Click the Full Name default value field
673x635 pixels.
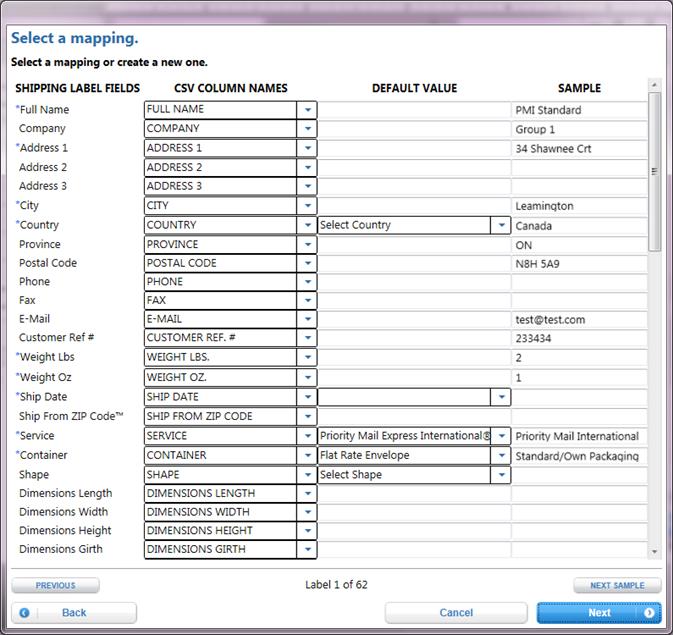pos(414,110)
